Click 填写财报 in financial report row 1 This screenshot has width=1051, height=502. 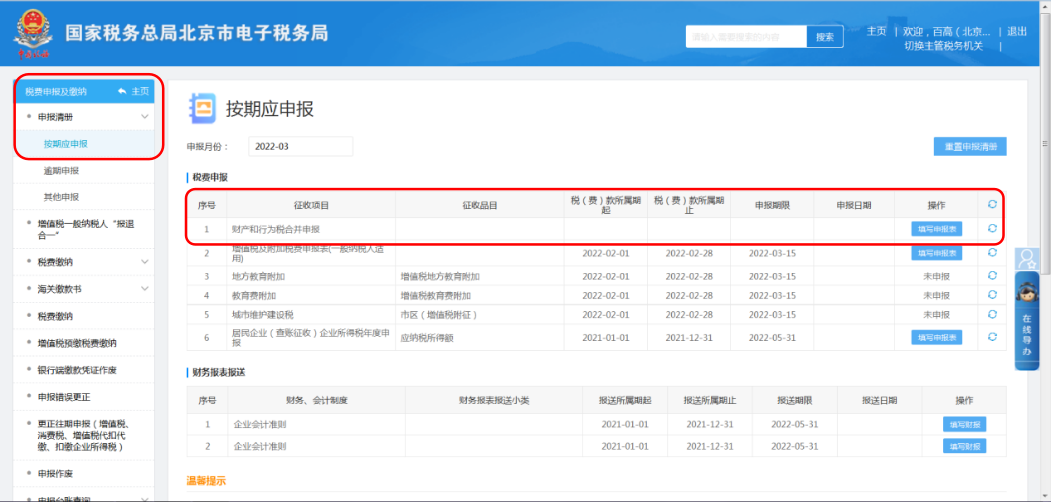click(x=965, y=424)
